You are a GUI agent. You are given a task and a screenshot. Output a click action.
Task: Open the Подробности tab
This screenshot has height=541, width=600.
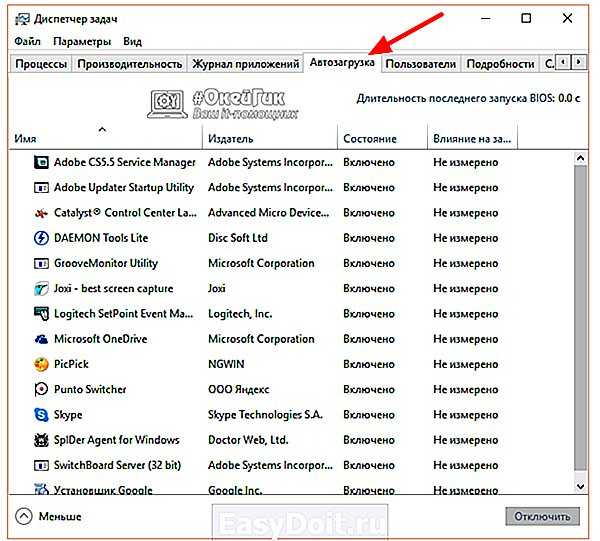coord(500,64)
